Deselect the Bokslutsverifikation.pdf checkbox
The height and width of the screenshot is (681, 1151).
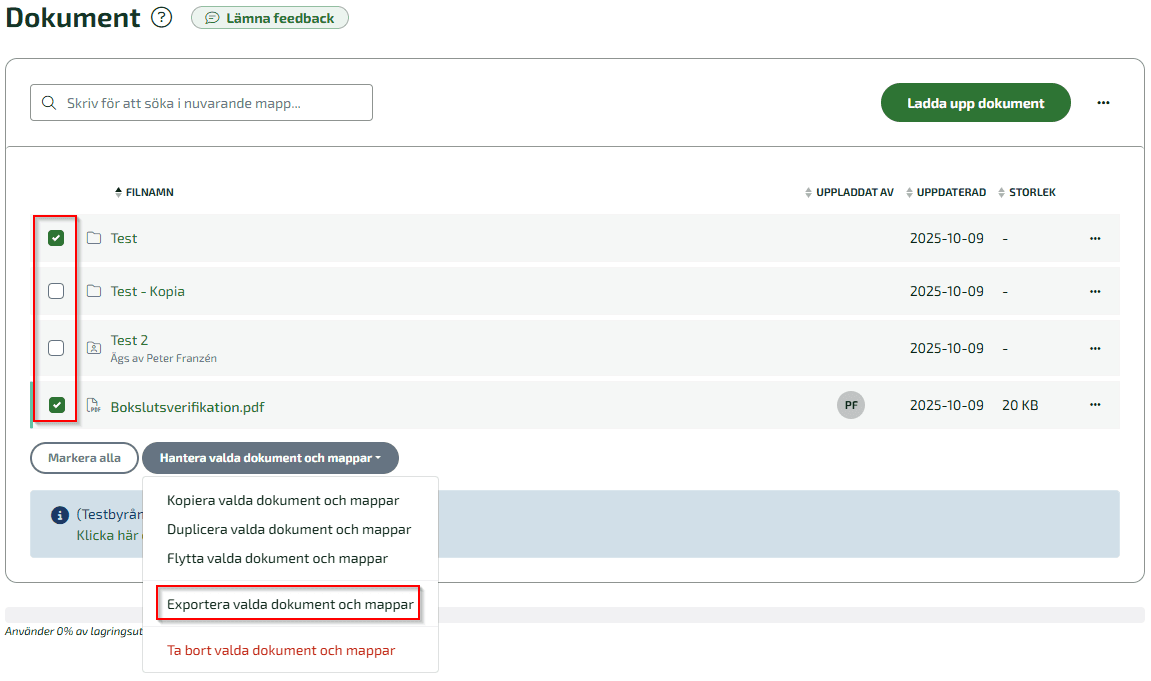(57, 405)
